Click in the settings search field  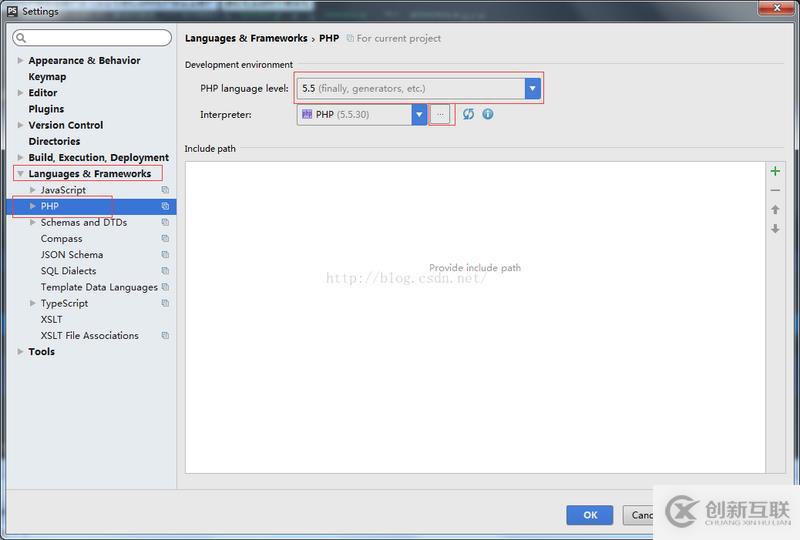pos(92,37)
